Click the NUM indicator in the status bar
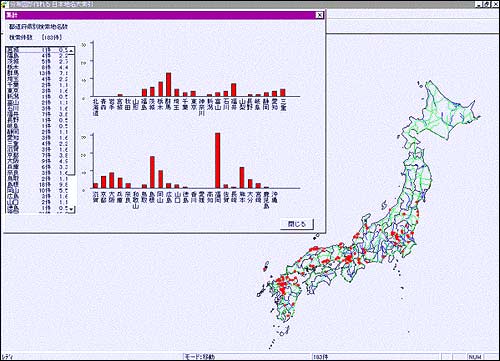The width and height of the screenshot is (500, 361). pos(475,357)
